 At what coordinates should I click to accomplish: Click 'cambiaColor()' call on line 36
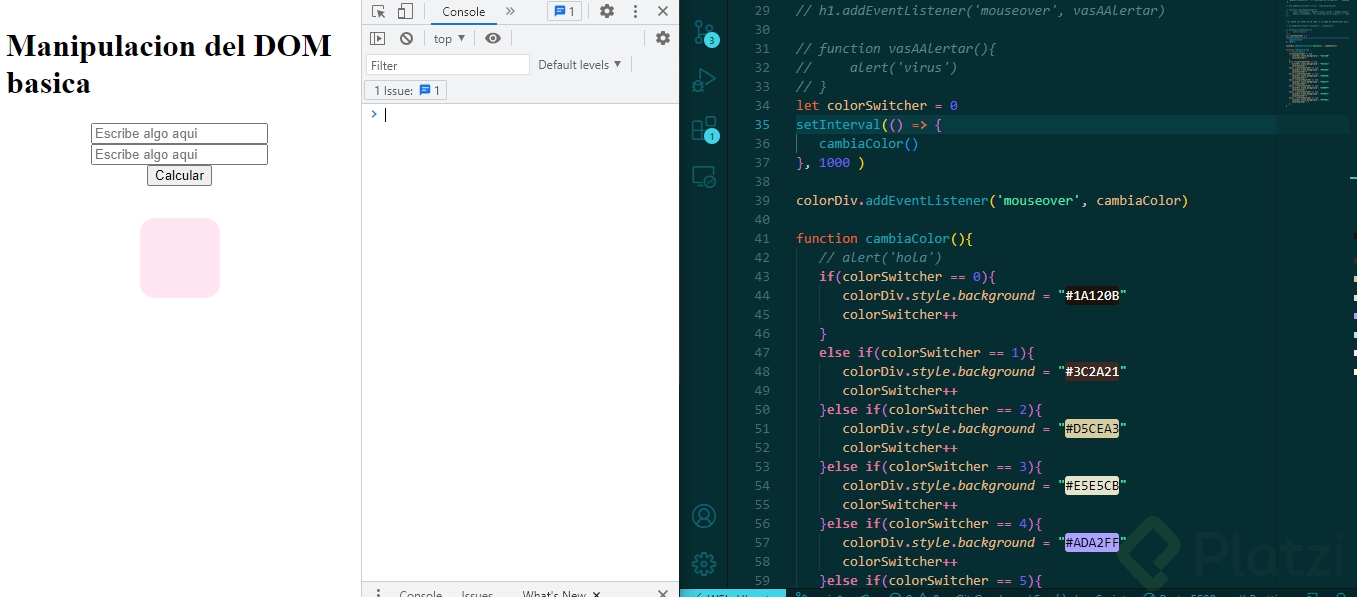point(868,144)
